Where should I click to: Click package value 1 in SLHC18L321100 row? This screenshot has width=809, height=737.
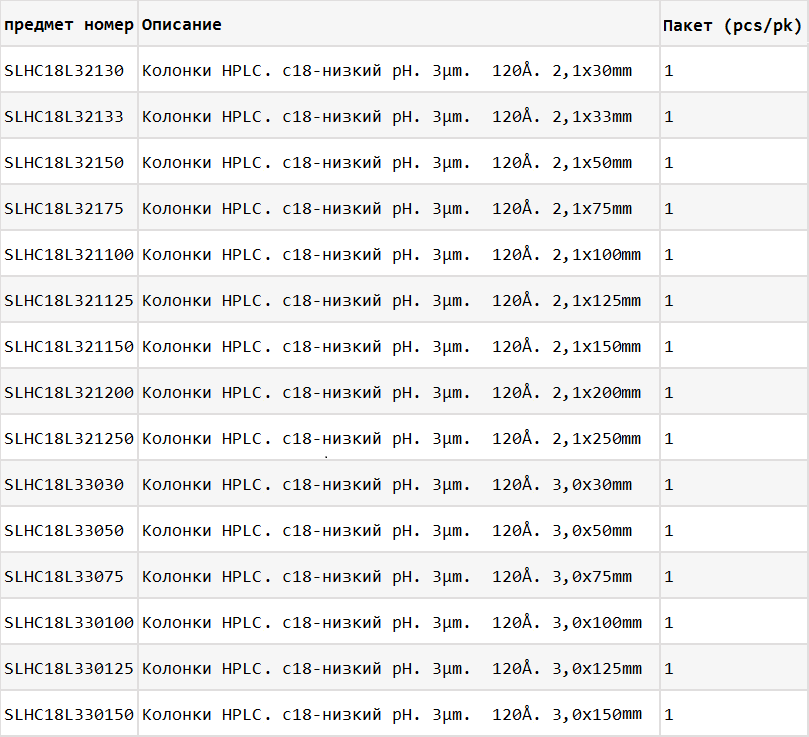click(669, 254)
